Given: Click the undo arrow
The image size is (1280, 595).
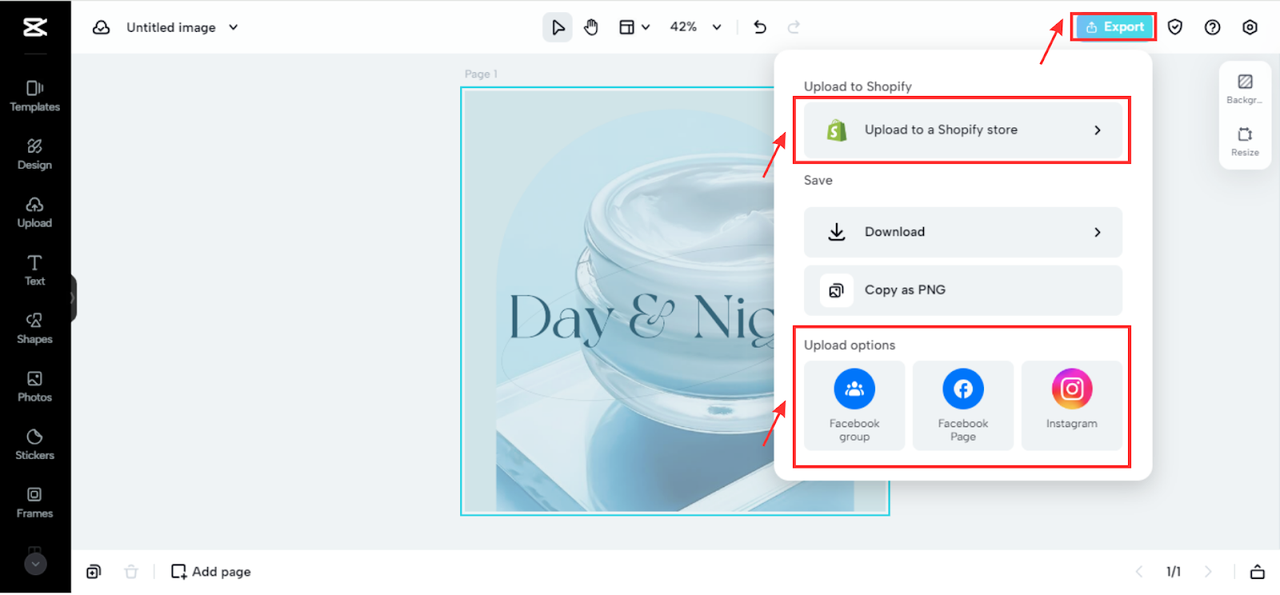Looking at the screenshot, I should 760,27.
